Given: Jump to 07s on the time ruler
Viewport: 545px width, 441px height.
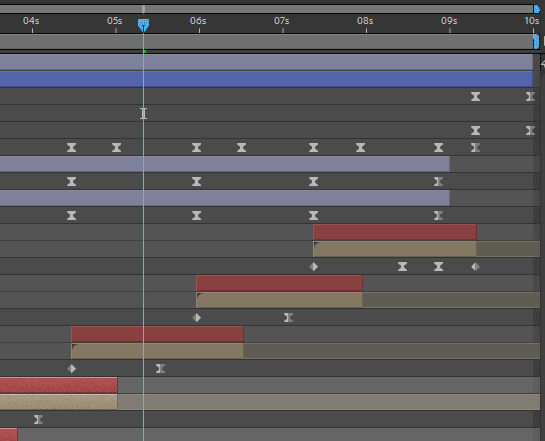Looking at the screenshot, I should coord(282,21).
